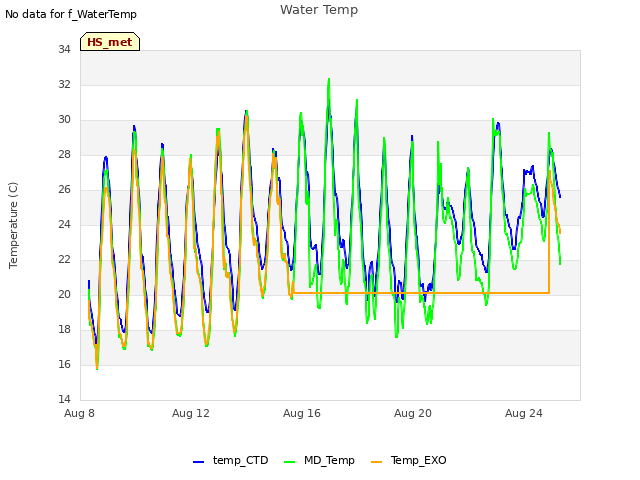Image resolution: width=640 pixels, height=480 pixels.
Task: Click the Aug 16 x-axis label
Action: click(x=302, y=413)
